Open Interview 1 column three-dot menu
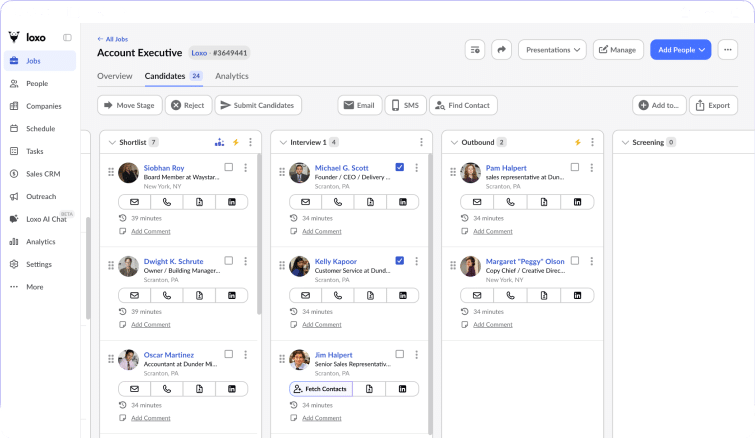The height and width of the screenshot is (438, 755). [421, 142]
